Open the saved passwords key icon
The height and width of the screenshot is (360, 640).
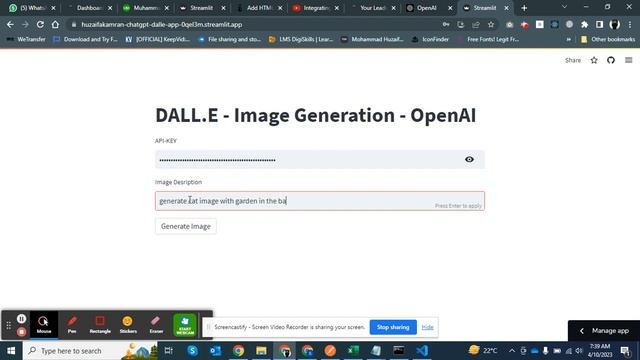click(446, 24)
